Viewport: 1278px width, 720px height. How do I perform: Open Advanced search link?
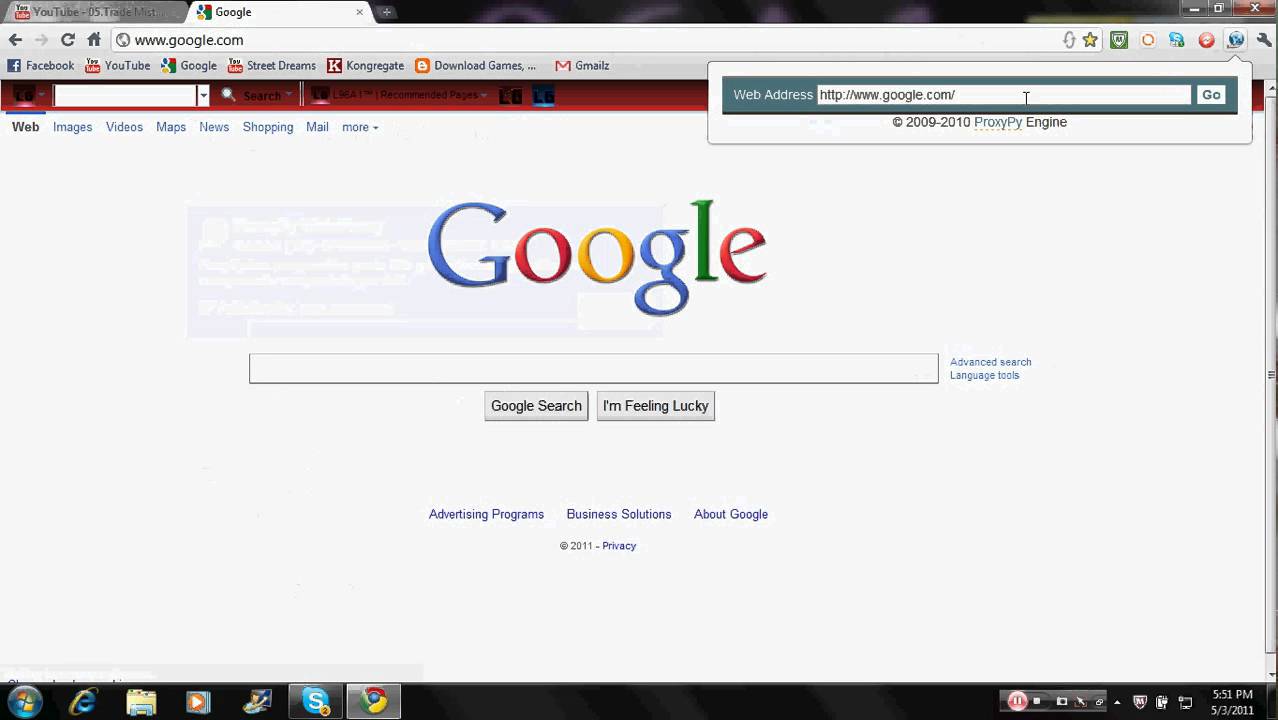pos(990,362)
